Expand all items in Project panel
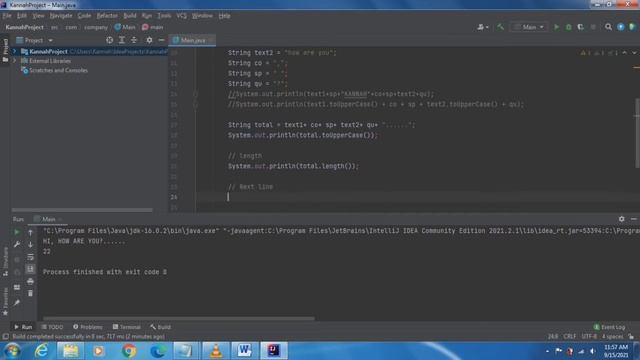The height and width of the screenshot is (360, 640). 122,40
